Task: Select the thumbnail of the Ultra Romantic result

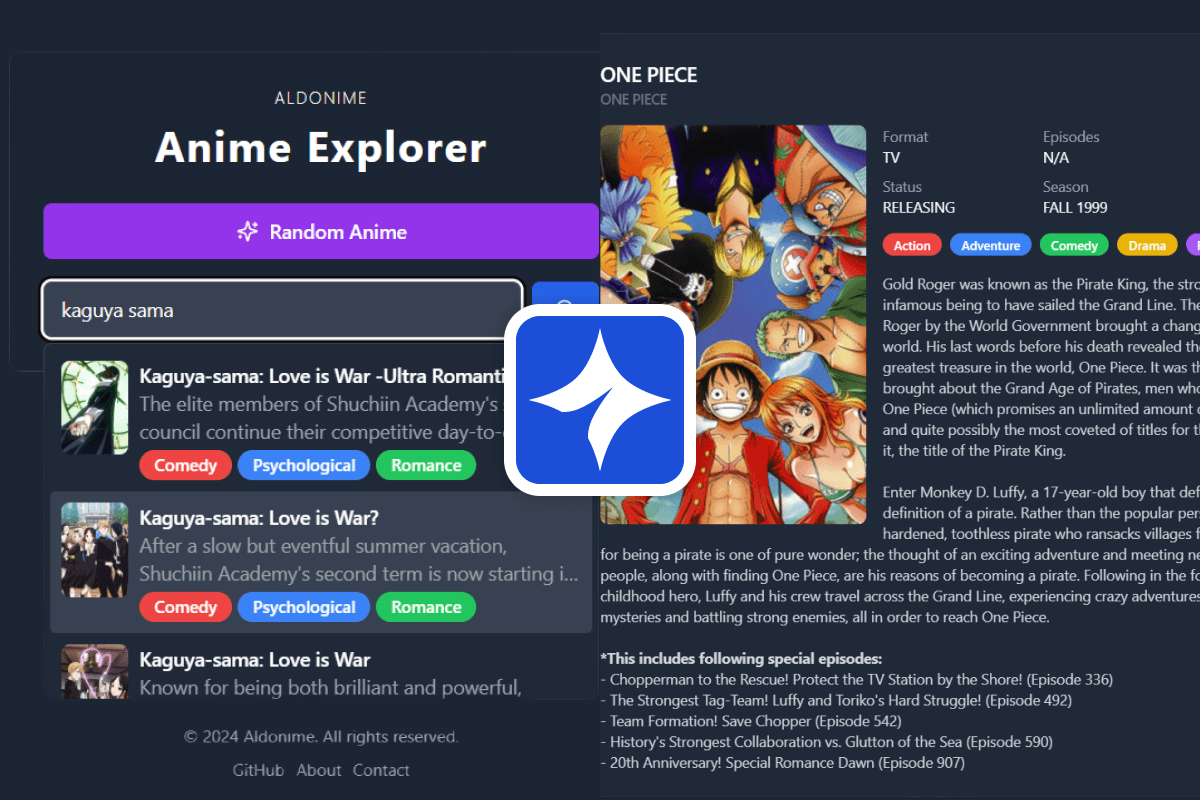Action: [x=94, y=407]
